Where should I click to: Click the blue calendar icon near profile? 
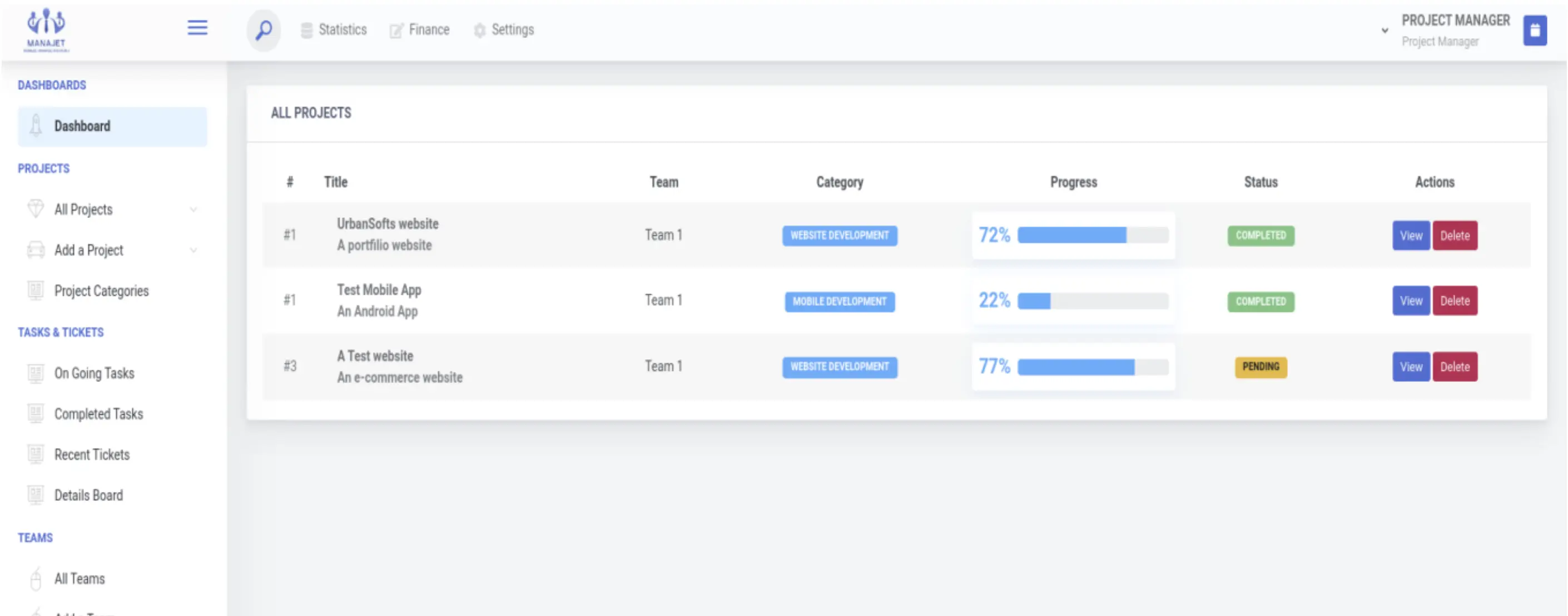coord(1535,30)
